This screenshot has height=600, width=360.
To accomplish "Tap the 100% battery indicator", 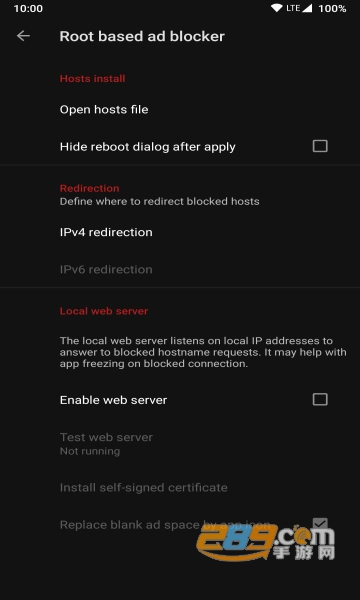I will click(x=332, y=8).
